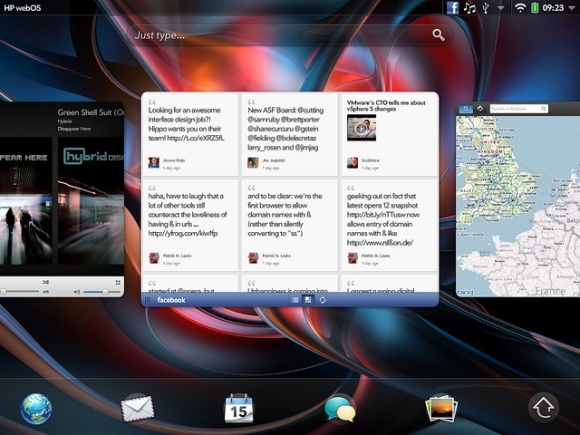The height and width of the screenshot is (435, 580).
Task: Open the web browser globe icon
Action: click(x=36, y=408)
